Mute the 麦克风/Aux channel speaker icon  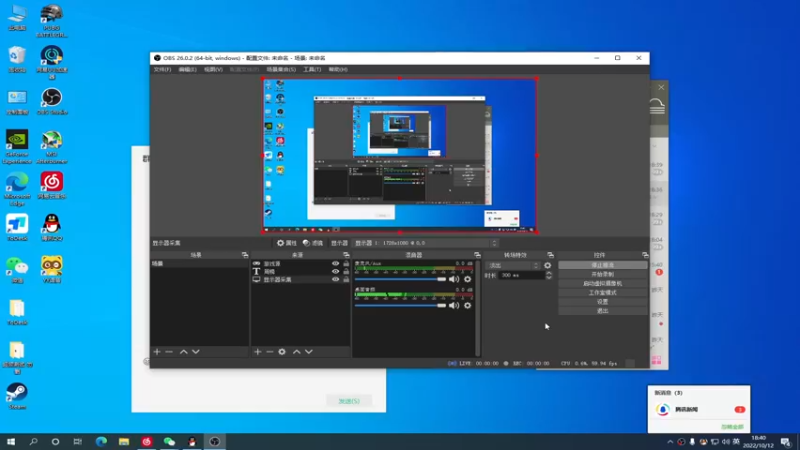click(x=454, y=279)
